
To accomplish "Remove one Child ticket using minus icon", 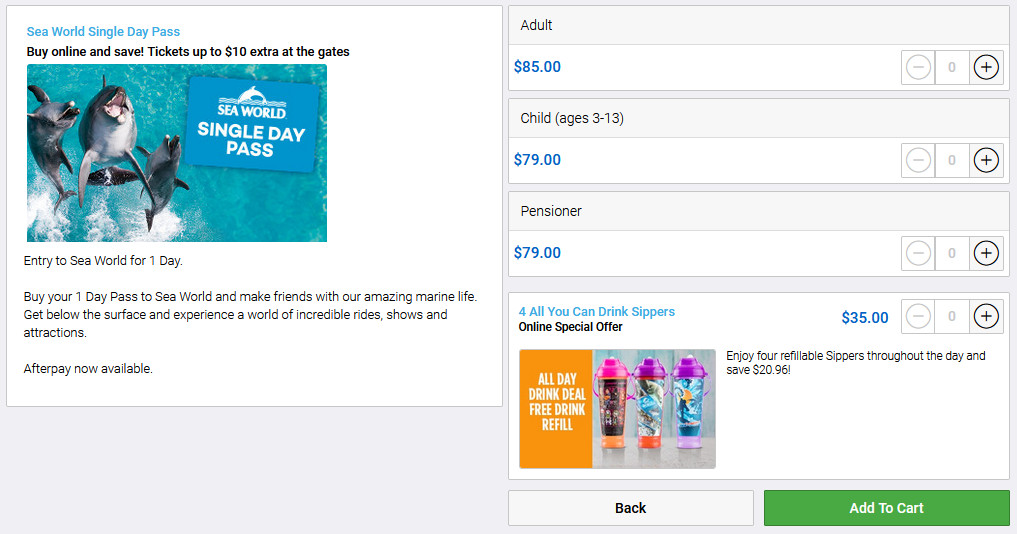I will click(x=918, y=160).
